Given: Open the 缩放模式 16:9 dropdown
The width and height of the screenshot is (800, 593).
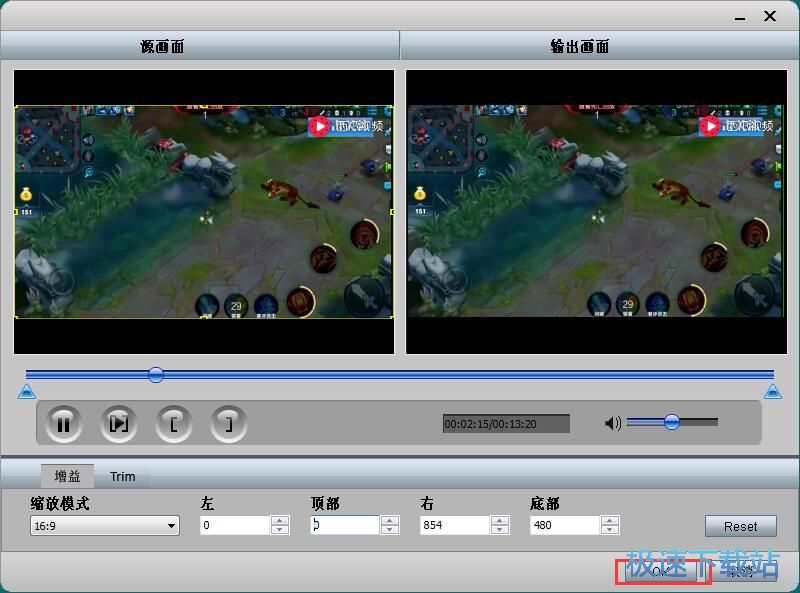Looking at the screenshot, I should click(x=105, y=526).
